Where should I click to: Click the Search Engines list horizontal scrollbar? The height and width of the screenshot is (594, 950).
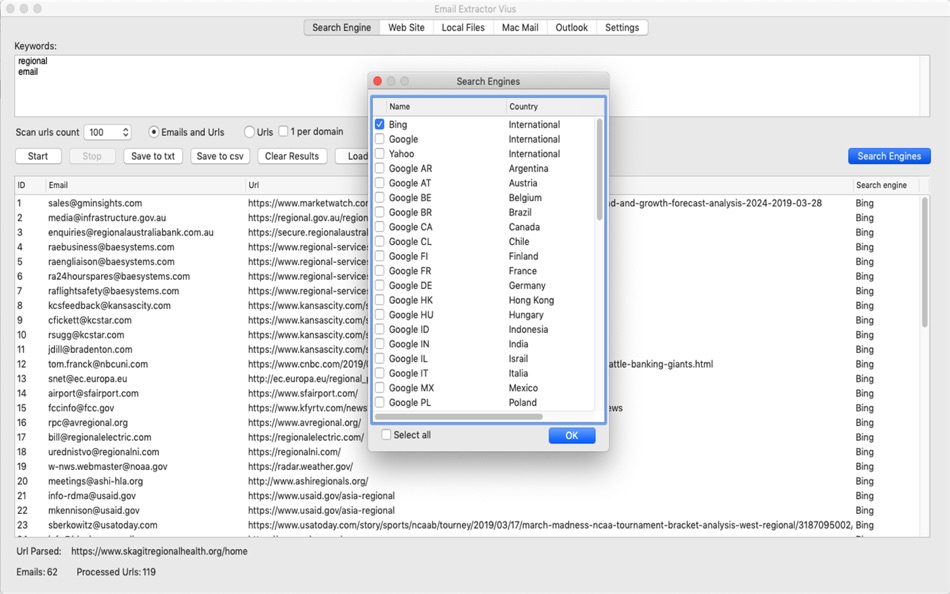pos(459,416)
